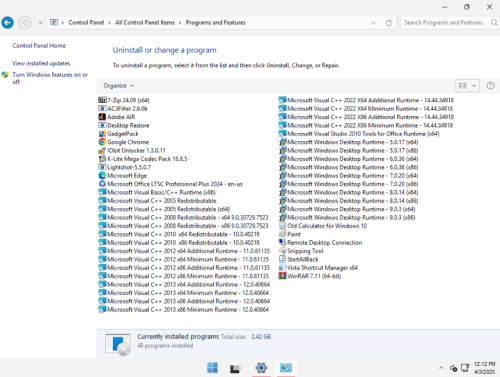500x377 pixels.
Task: Click Turn Windows features on or off
Action: (x=50, y=78)
